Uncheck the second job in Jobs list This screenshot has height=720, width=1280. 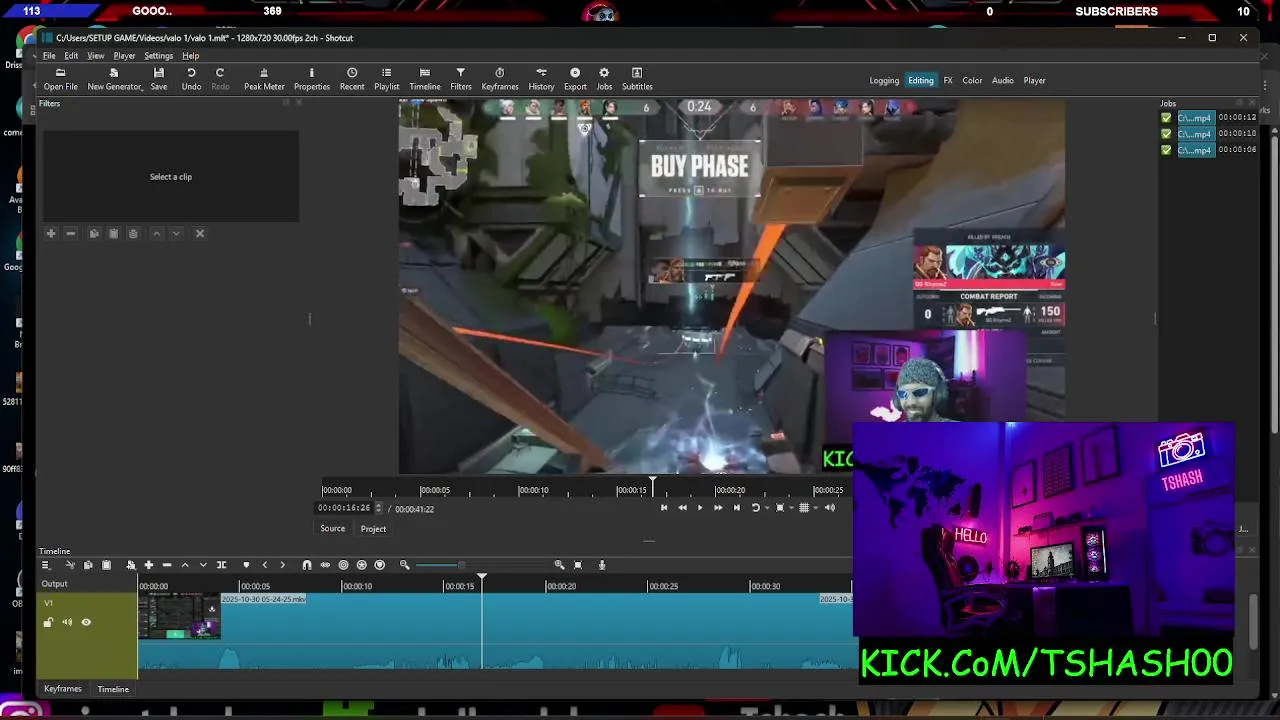coord(1166,134)
